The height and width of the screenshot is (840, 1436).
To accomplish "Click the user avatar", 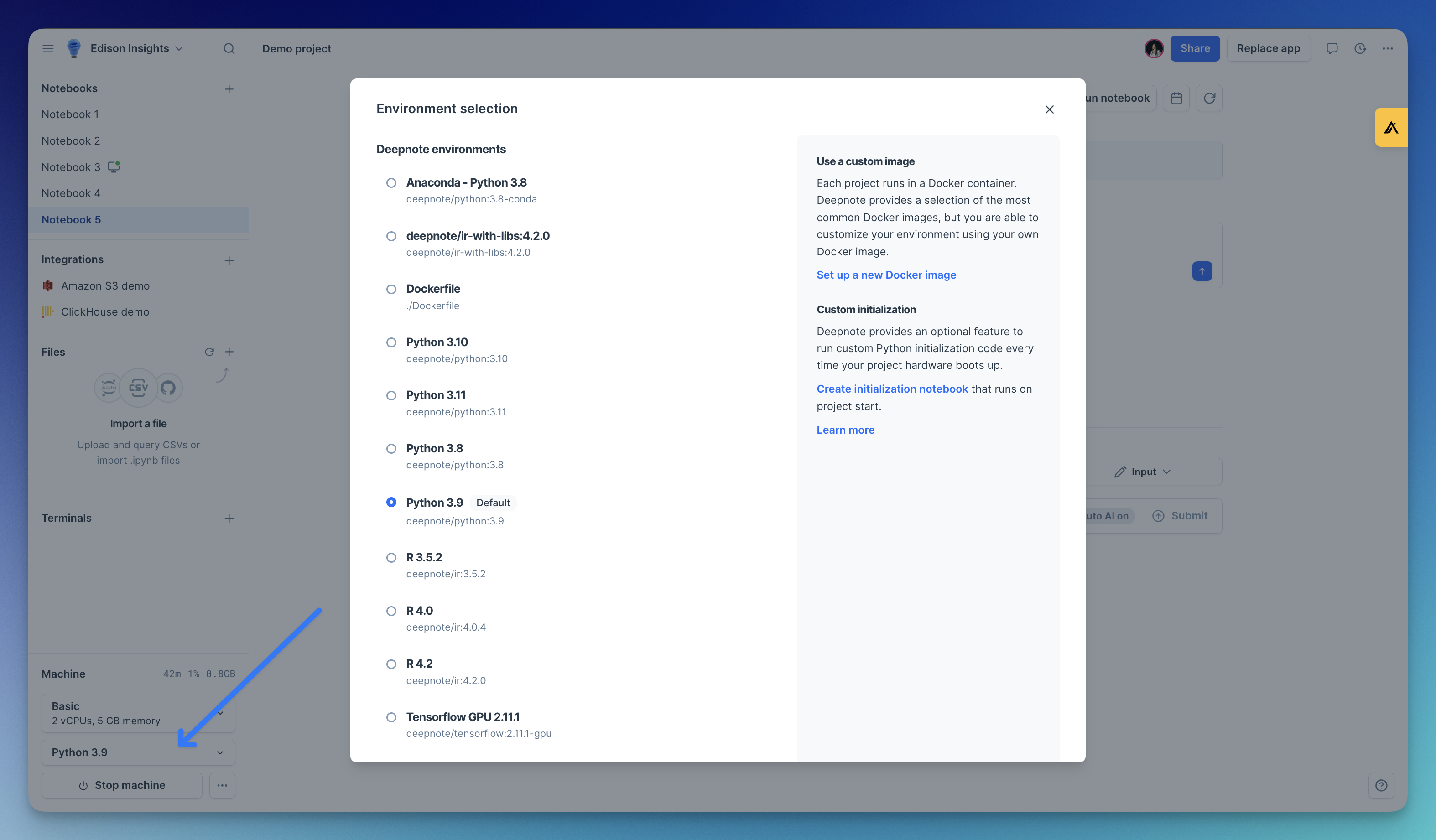I will (1154, 48).
